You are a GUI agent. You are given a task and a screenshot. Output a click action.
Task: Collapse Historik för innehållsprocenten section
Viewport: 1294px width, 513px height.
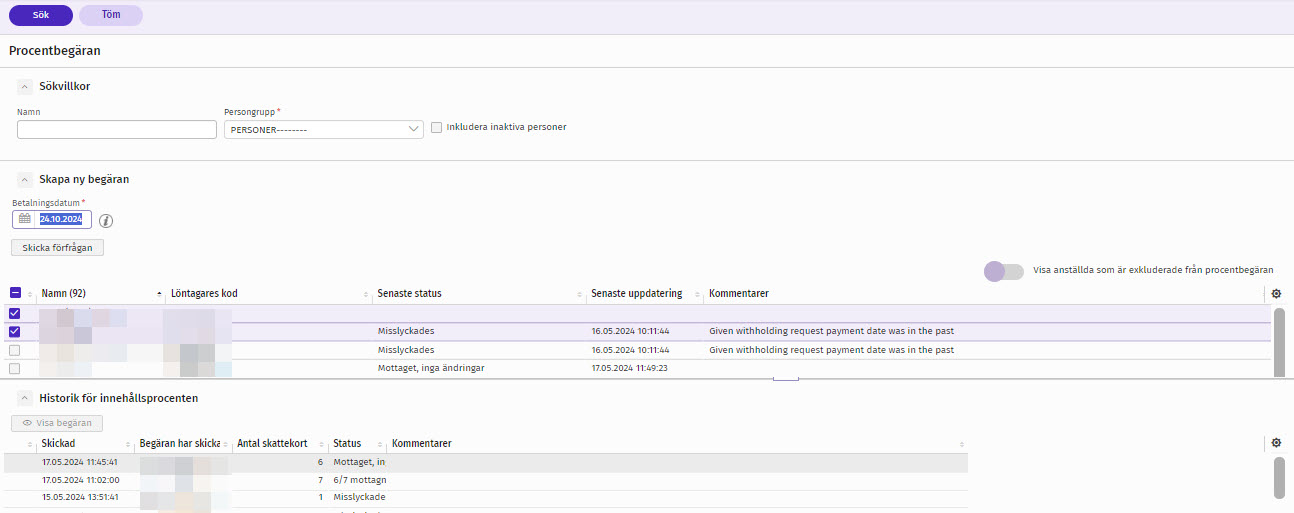tap(25, 398)
